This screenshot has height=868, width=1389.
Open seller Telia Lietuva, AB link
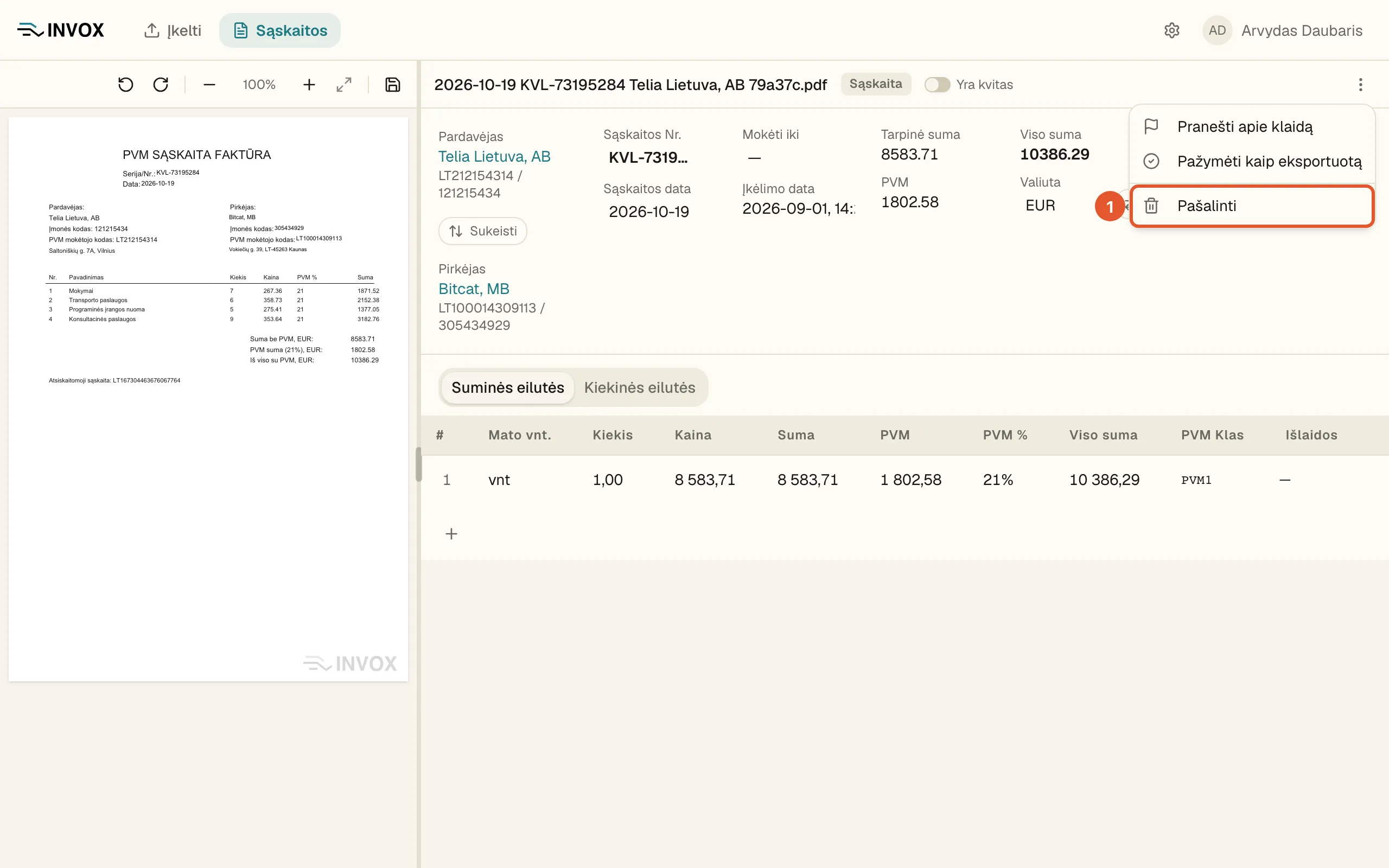coord(494,157)
